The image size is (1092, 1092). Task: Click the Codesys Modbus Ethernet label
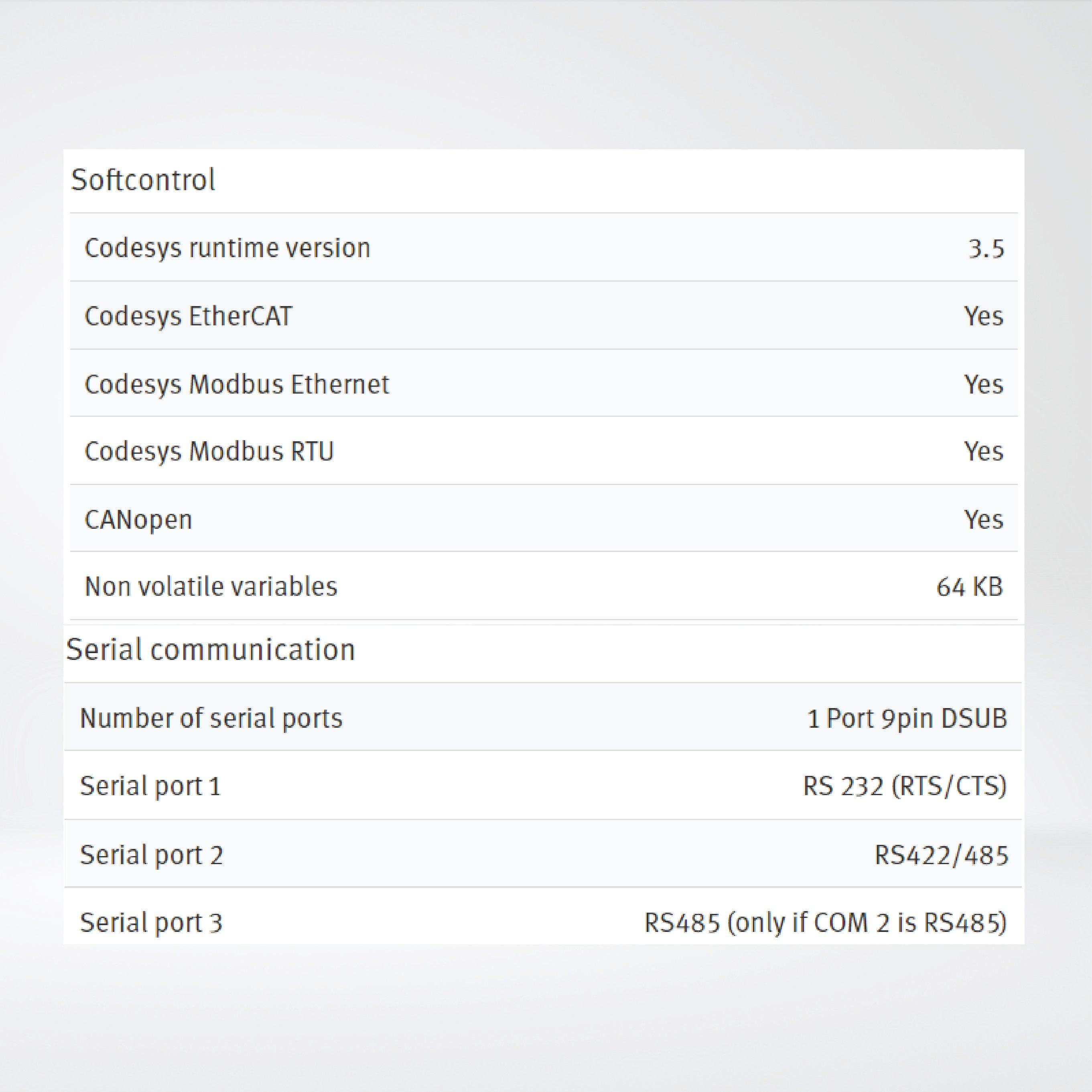pos(237,384)
